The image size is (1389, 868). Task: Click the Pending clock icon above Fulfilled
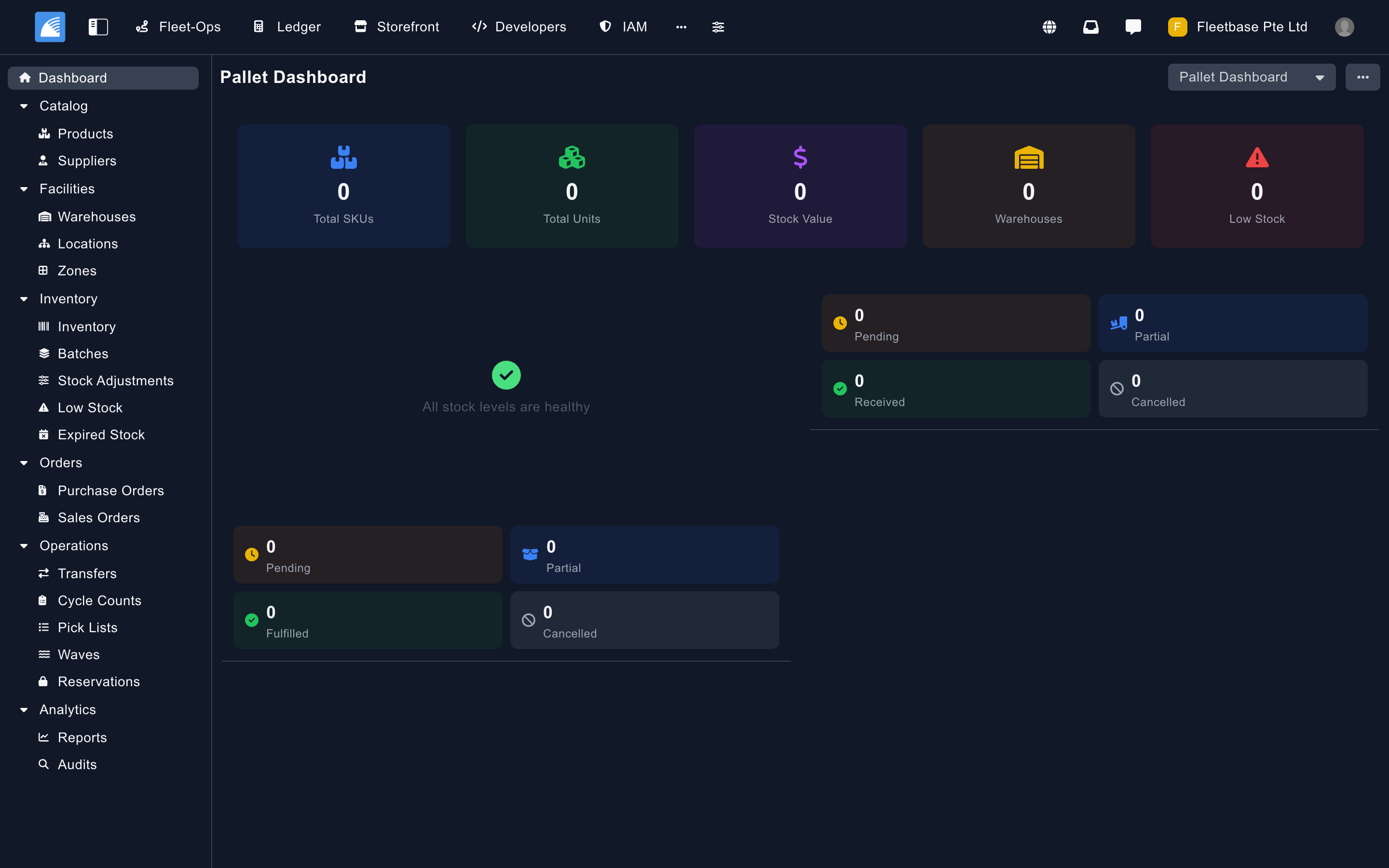point(251,555)
